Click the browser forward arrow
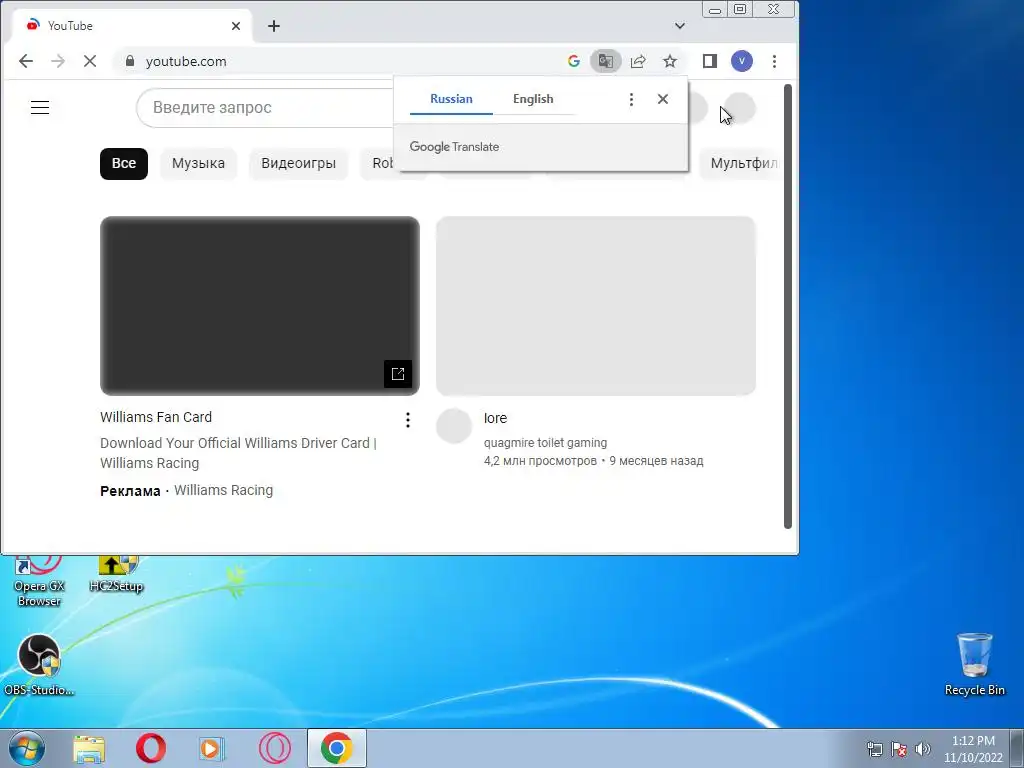The image size is (1024, 768). pyautogui.click(x=58, y=61)
